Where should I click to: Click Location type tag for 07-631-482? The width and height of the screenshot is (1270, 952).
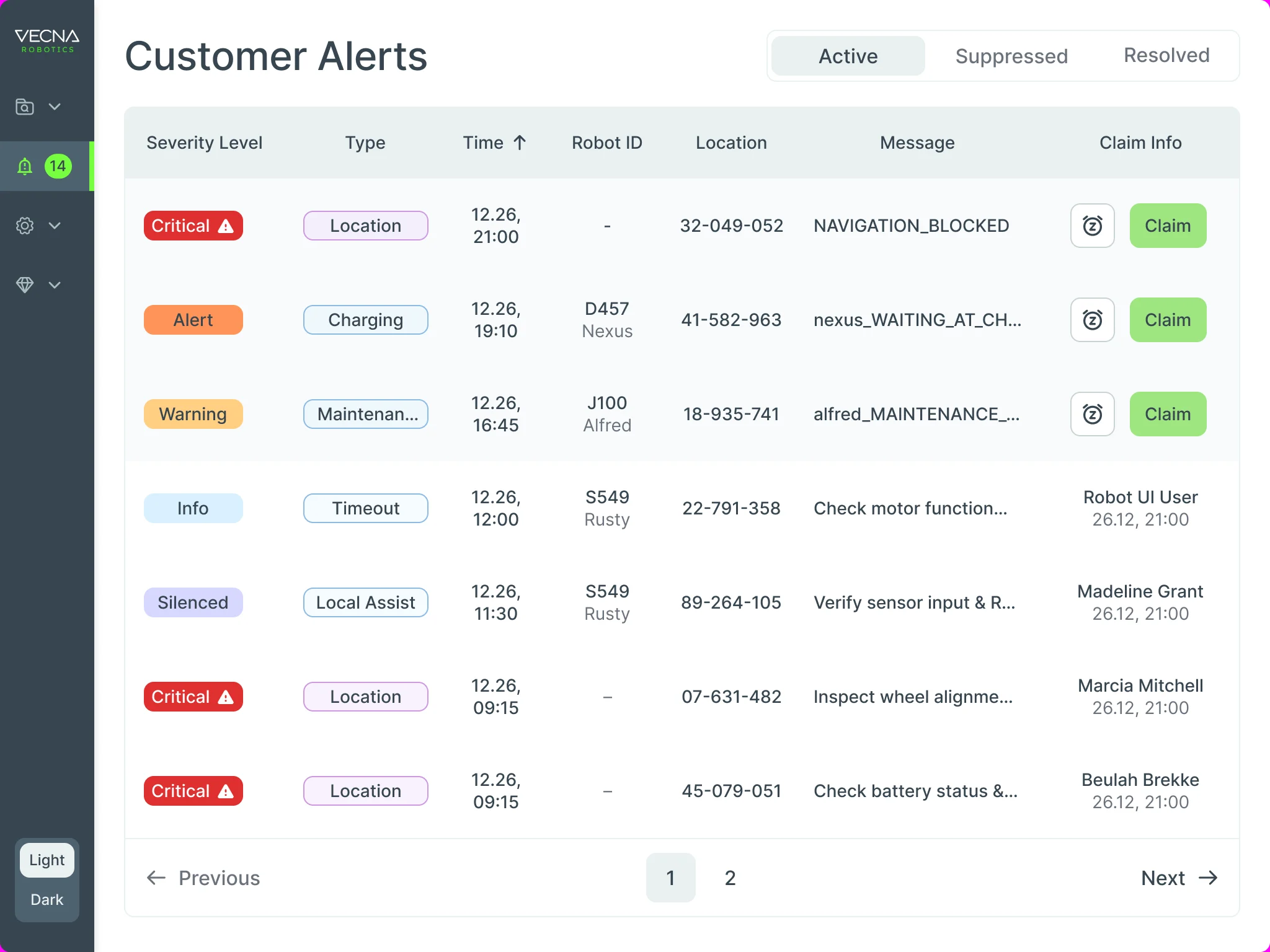click(x=365, y=697)
